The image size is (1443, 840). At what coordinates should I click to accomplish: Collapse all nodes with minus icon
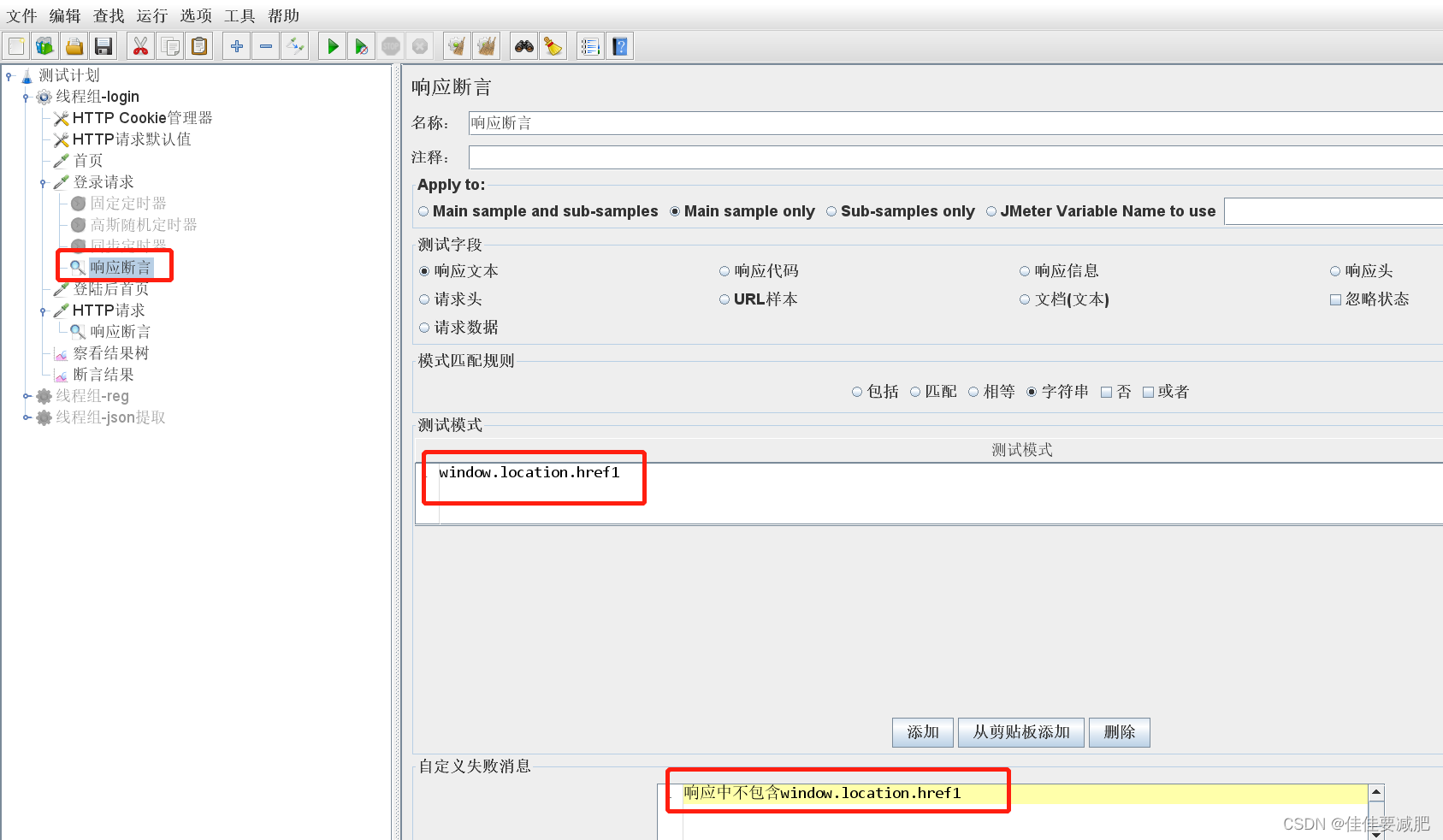tap(266, 46)
